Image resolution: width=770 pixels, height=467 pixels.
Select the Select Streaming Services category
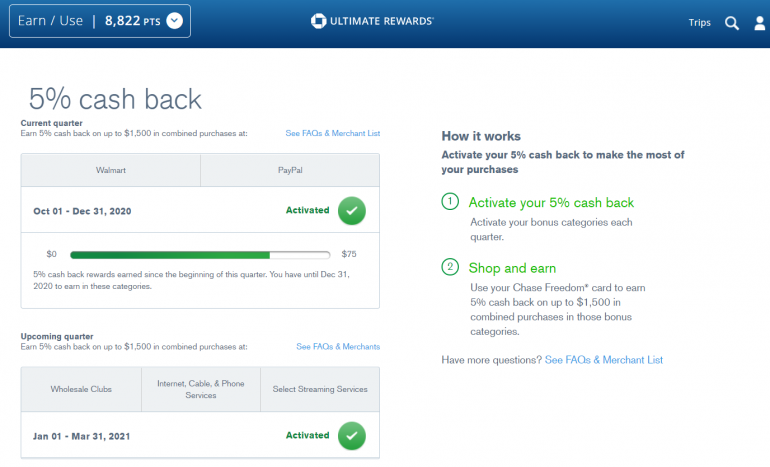point(320,389)
